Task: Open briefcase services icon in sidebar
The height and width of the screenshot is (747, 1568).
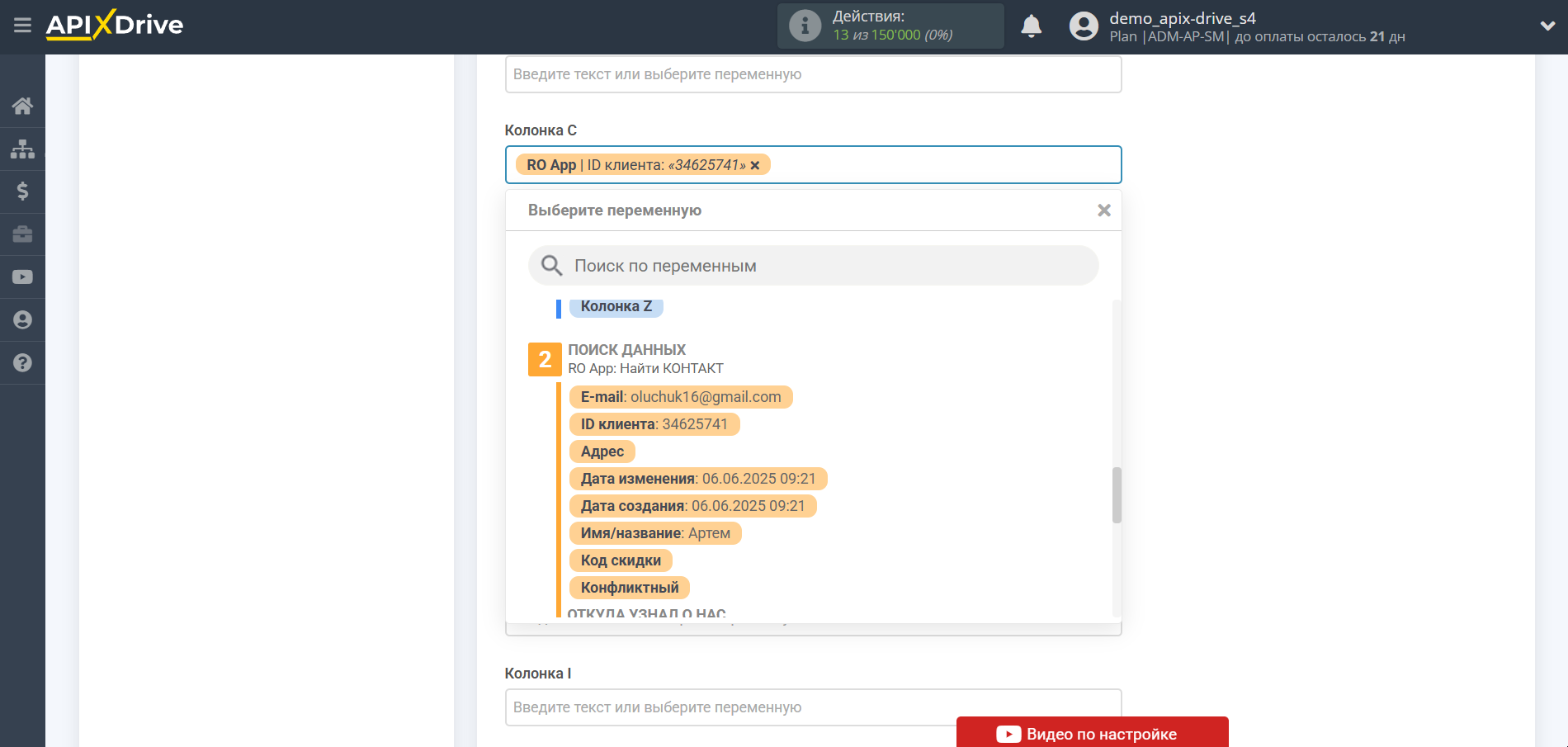Action: click(x=22, y=234)
